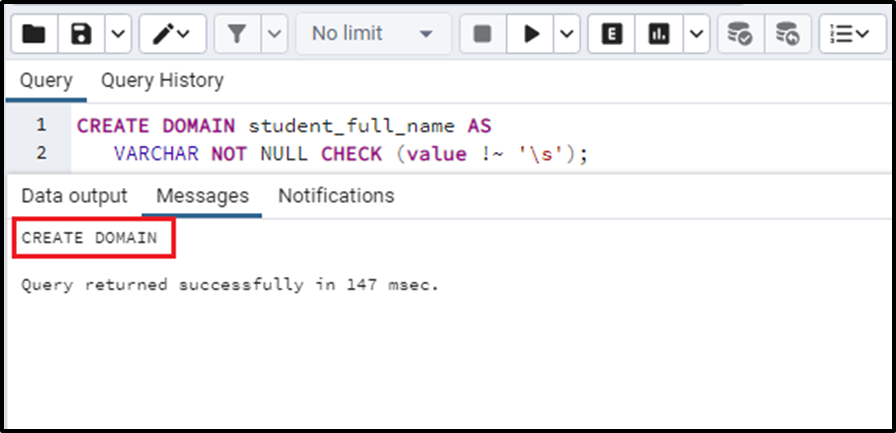Image resolution: width=896 pixels, height=433 pixels.
Task: Expand save options dropdown arrow
Action: pyautogui.click(x=118, y=34)
